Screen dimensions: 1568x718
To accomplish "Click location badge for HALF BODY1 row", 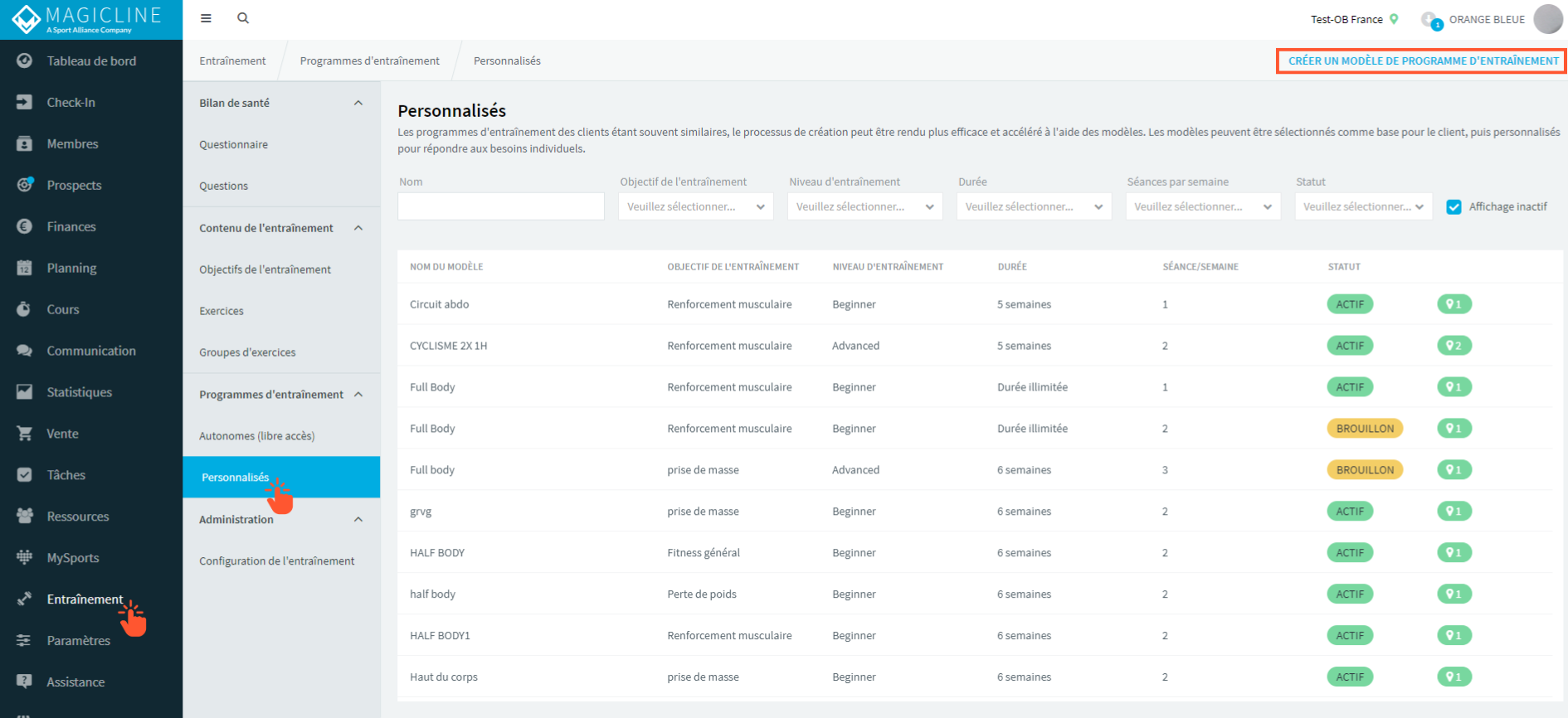I will coord(1454,636).
